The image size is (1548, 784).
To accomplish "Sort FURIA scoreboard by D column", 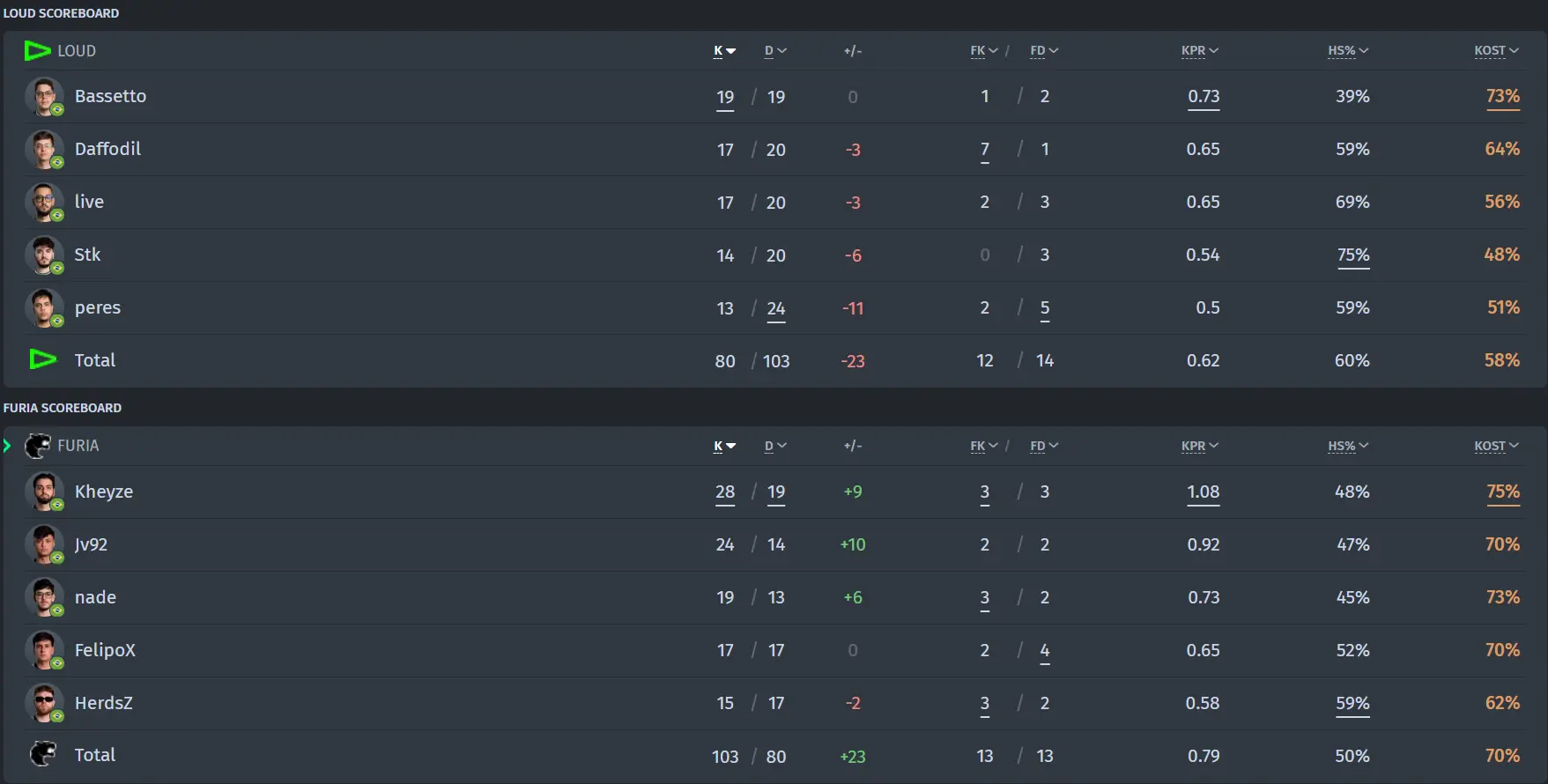I will pyautogui.click(x=775, y=446).
